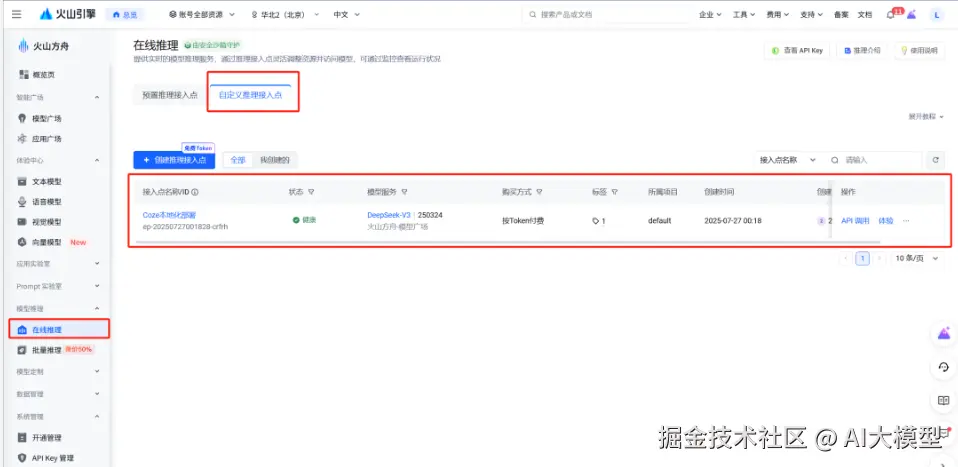Viewport: 958px width, 467px height.
Task: Switch to 自定义推理接入点 tab
Action: pyautogui.click(x=250, y=95)
